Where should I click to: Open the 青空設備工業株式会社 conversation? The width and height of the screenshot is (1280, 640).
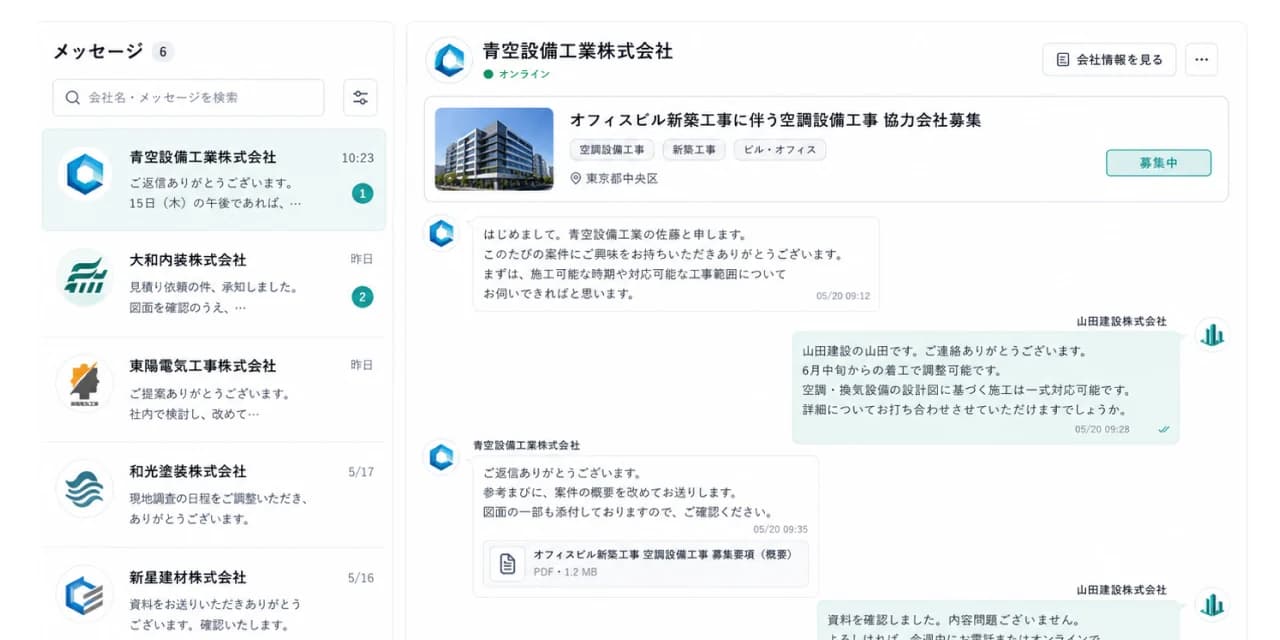(x=214, y=180)
